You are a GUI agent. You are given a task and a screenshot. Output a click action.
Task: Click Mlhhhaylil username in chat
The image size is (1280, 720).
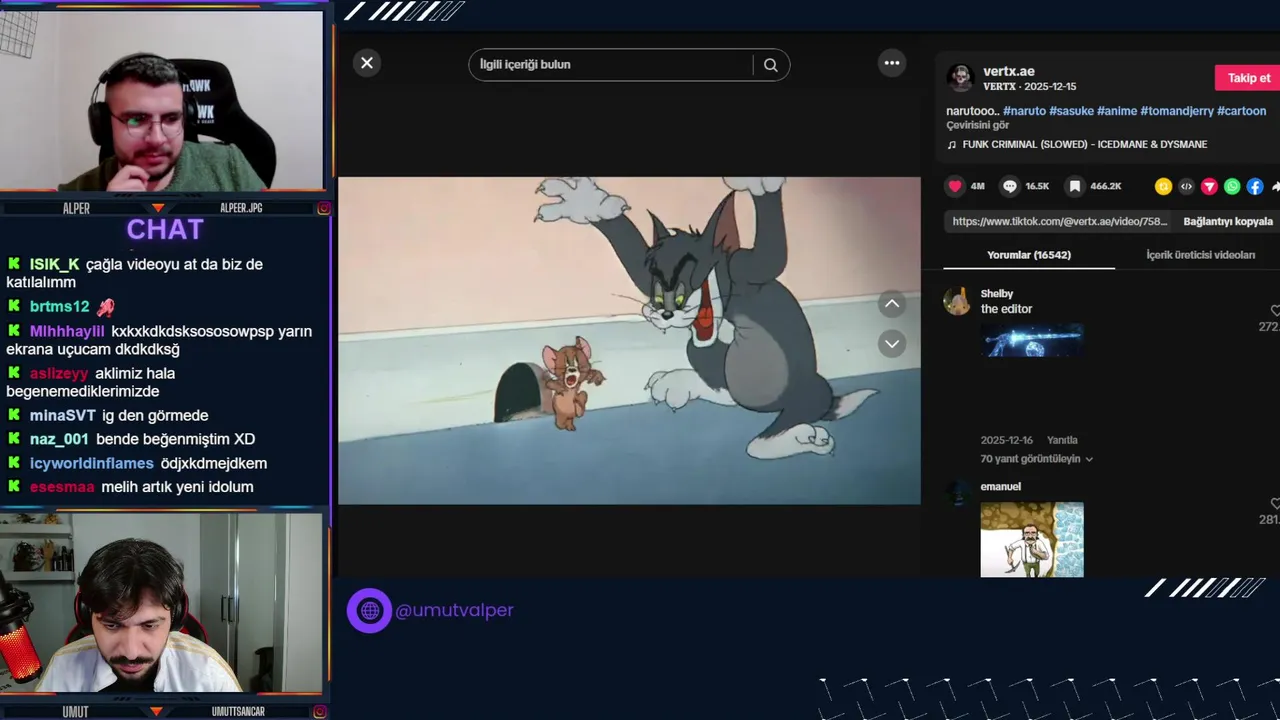(x=67, y=331)
